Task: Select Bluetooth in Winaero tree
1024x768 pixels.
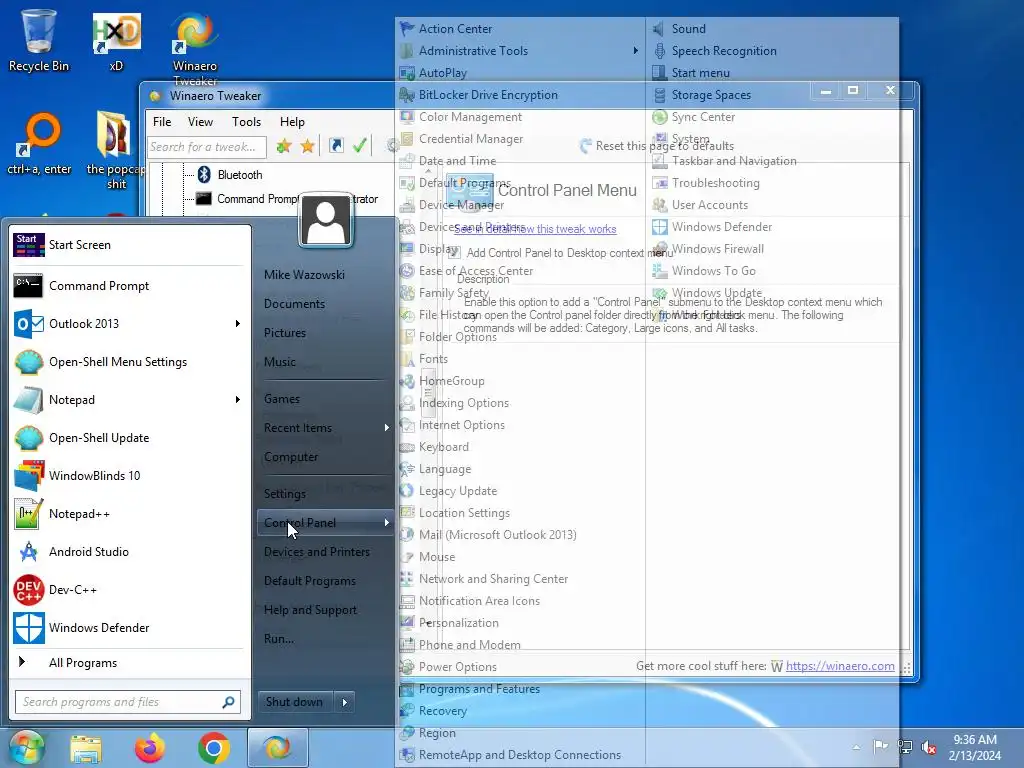Action: click(x=240, y=175)
